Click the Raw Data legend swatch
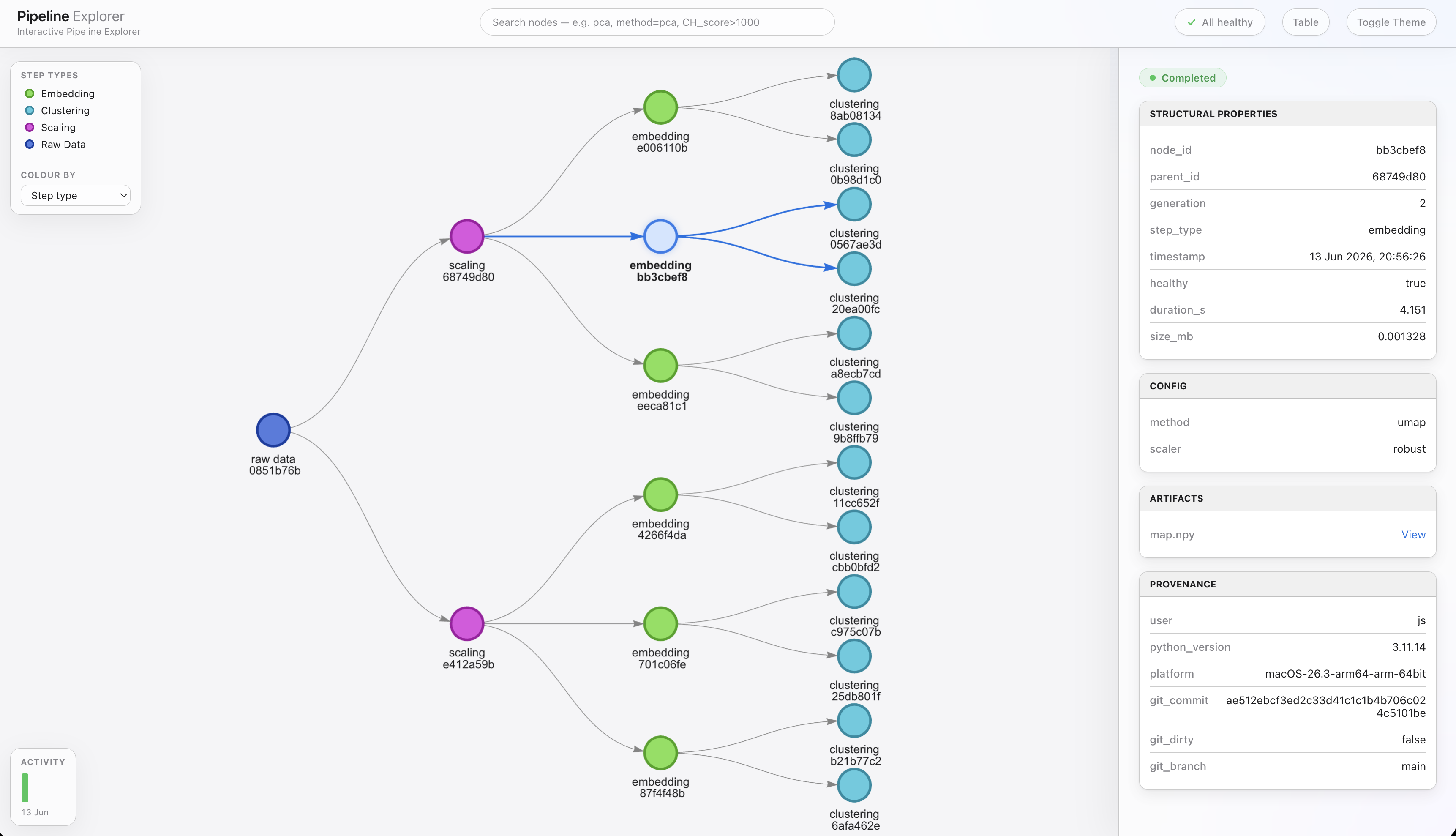 pyautogui.click(x=29, y=144)
